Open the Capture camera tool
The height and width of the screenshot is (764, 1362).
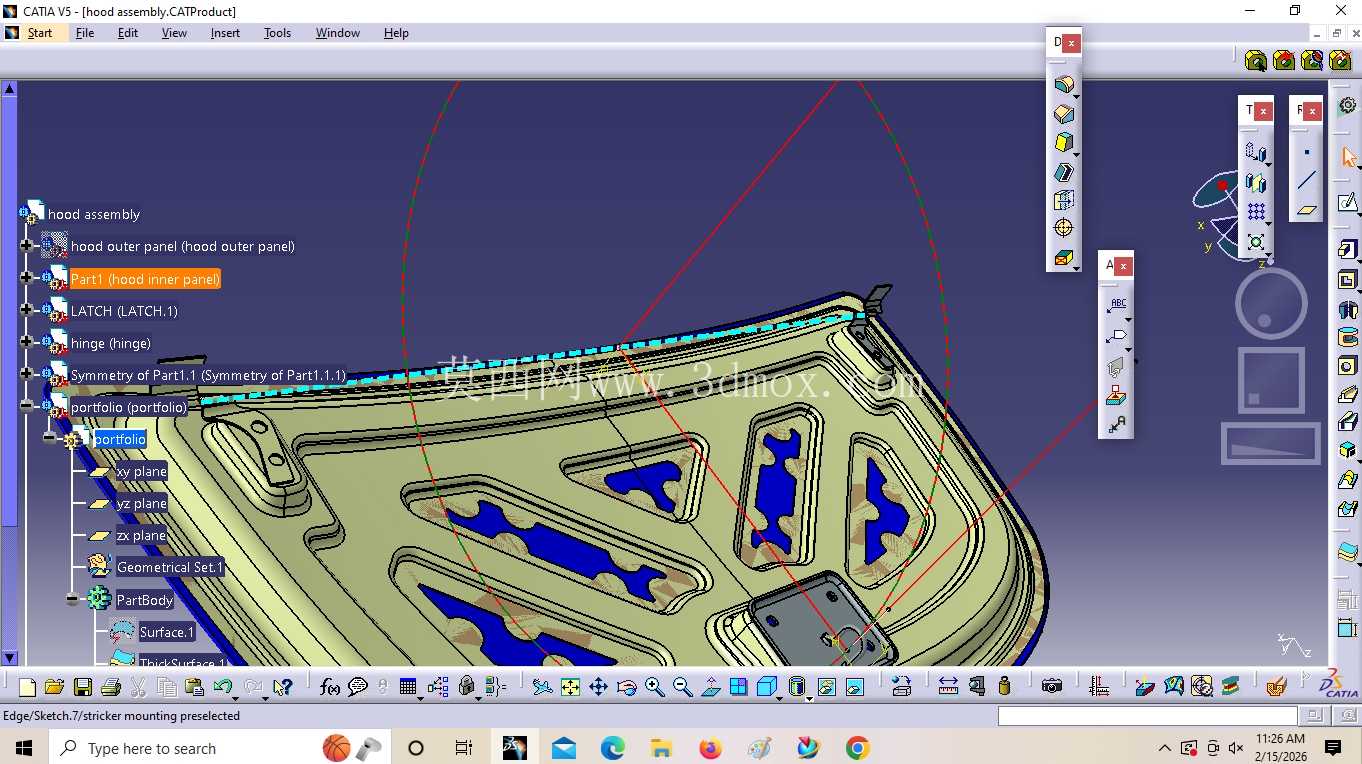tap(1051, 687)
